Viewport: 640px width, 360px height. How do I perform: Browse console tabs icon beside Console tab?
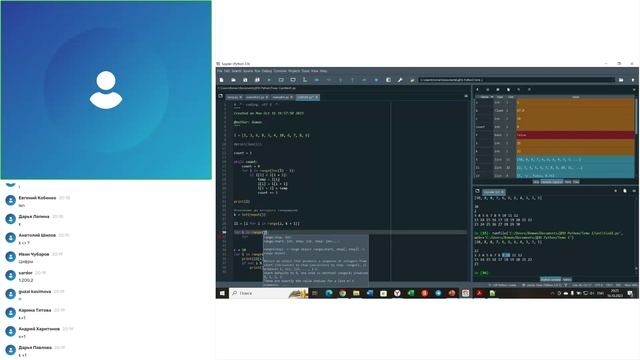[x=477, y=191]
